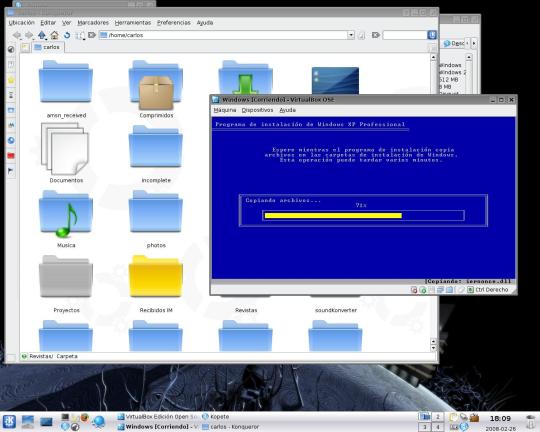
Task: Click the Back arrow in Konqueror toolbar
Action: [x=17, y=35]
